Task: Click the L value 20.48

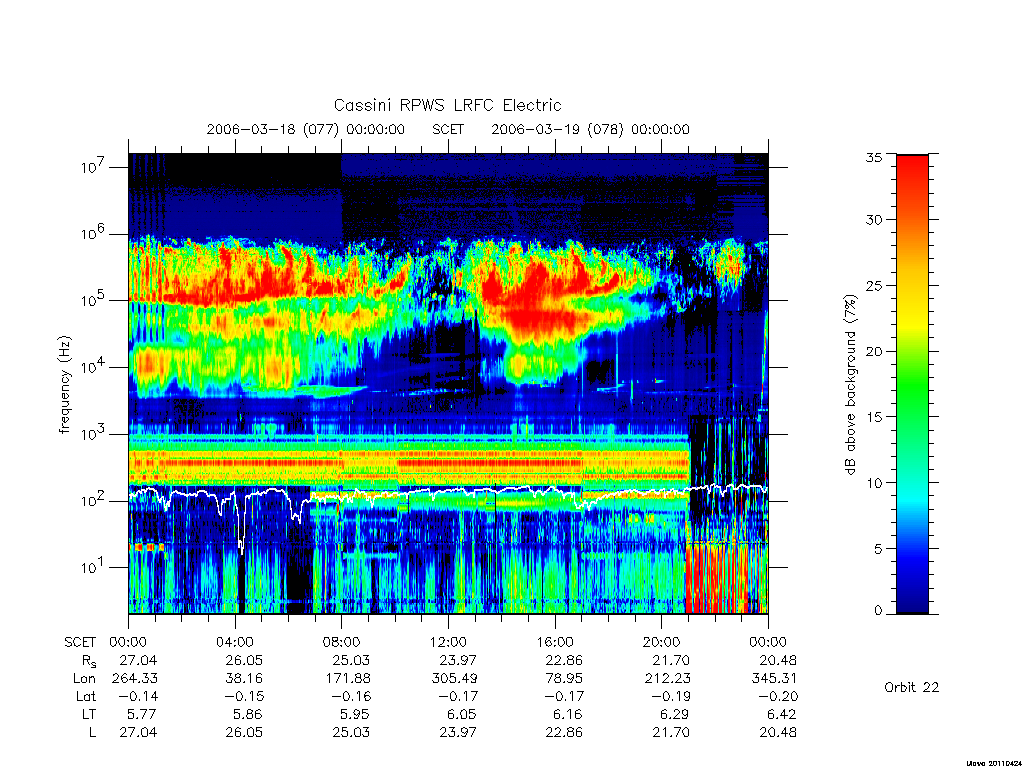Action: pyautogui.click(x=778, y=733)
